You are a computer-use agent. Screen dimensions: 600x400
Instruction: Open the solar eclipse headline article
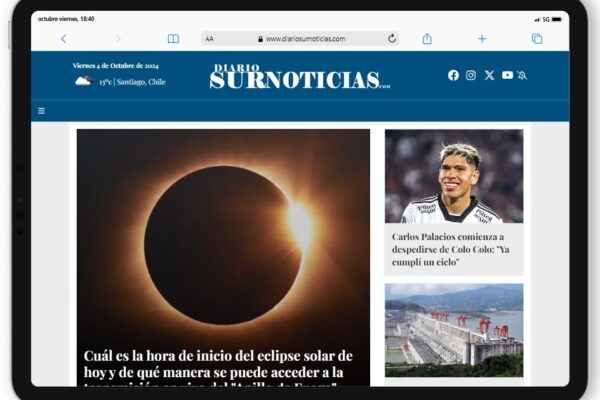pos(218,367)
